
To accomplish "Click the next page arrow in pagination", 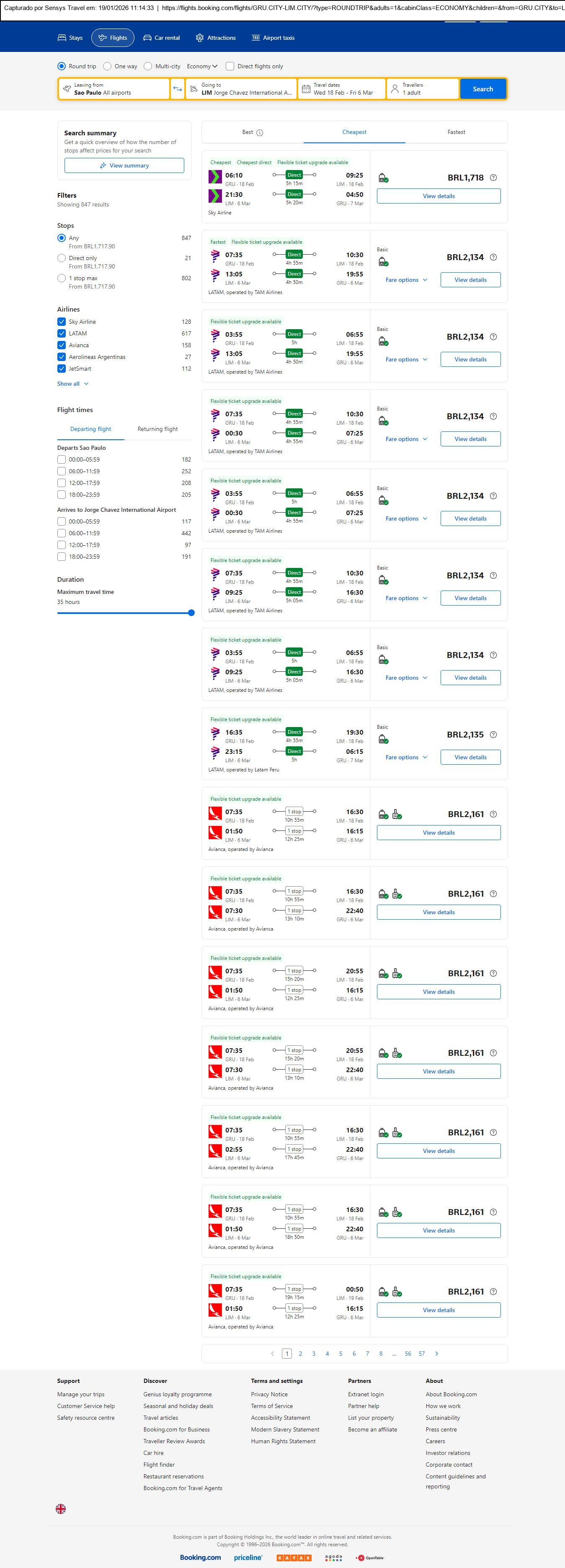I will pos(436,1353).
